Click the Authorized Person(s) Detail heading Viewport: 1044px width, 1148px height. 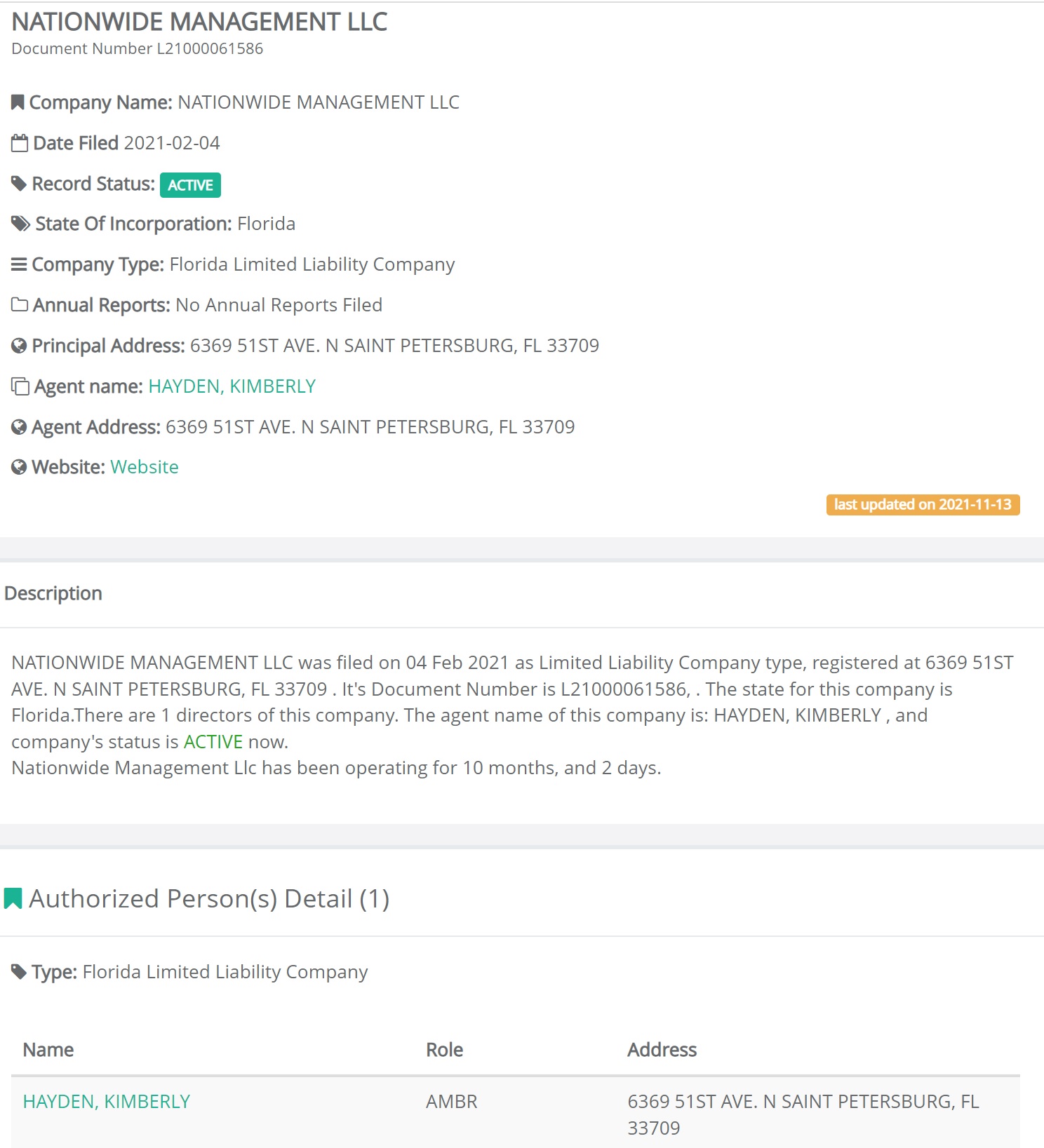click(209, 898)
